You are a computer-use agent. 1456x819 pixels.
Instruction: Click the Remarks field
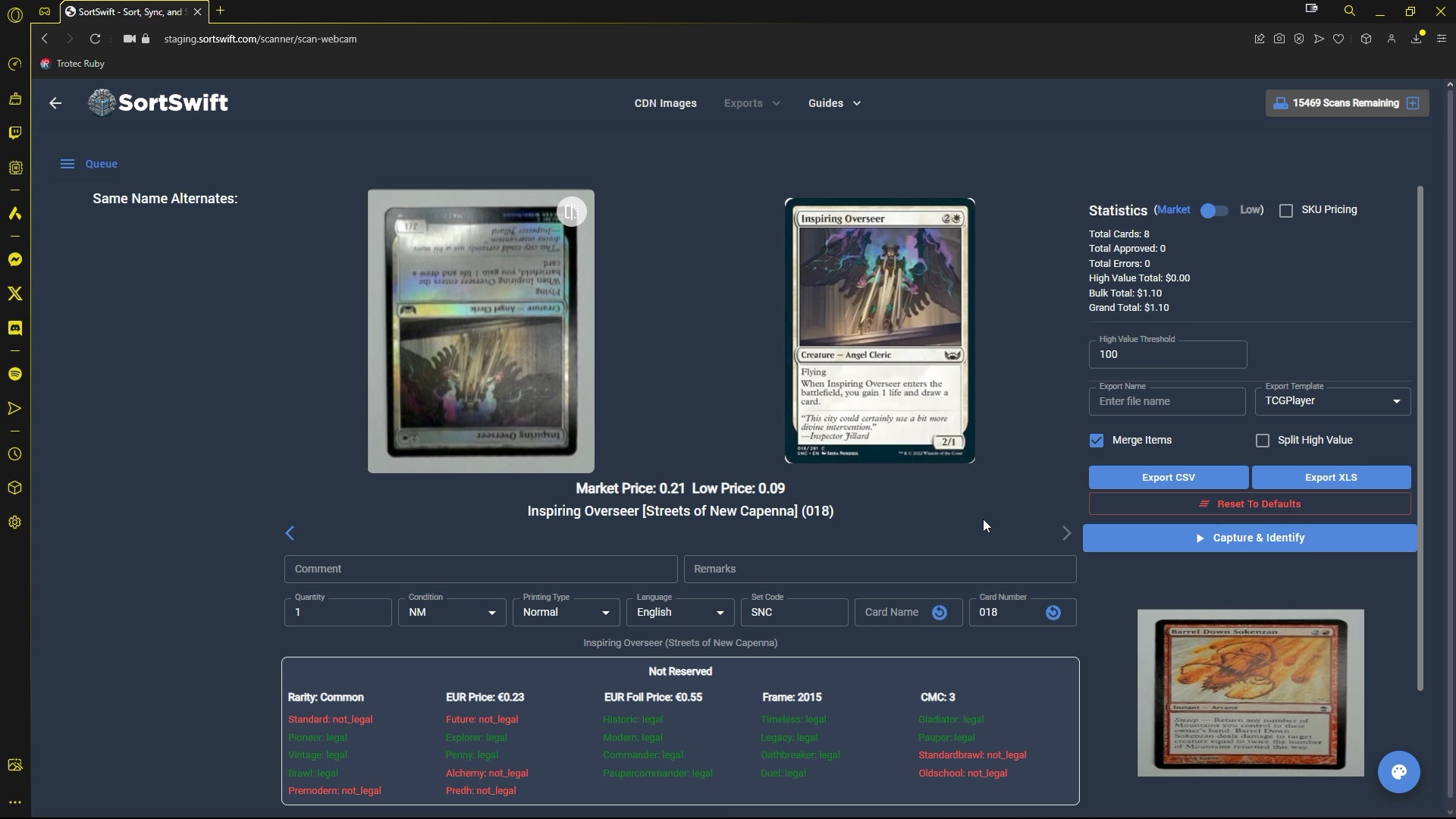point(880,570)
